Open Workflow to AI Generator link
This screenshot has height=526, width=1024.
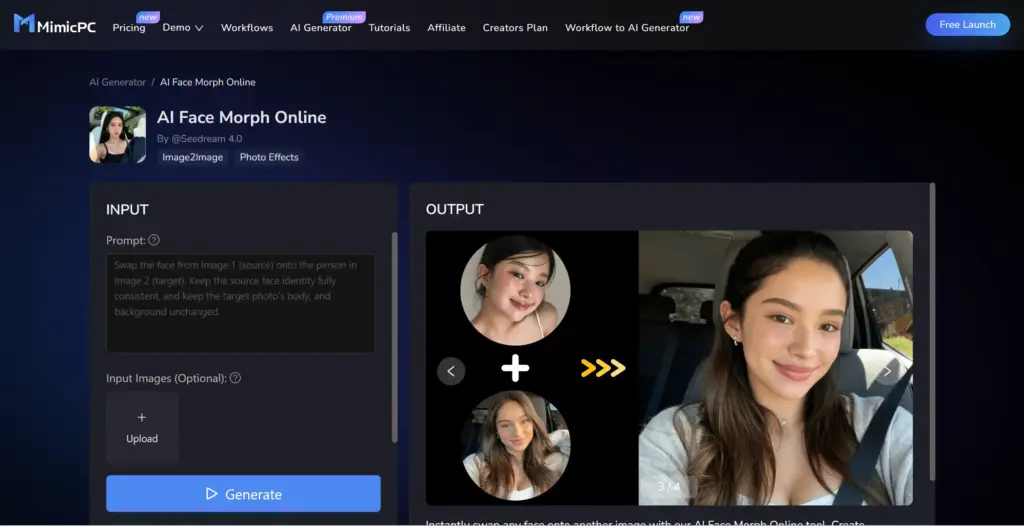[627, 28]
